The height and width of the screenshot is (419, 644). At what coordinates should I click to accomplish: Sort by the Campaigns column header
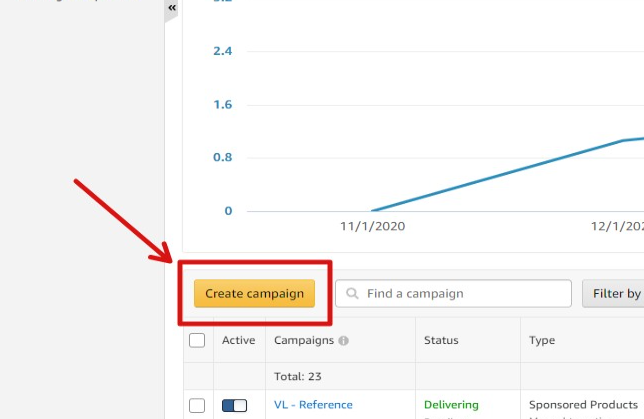click(x=304, y=340)
